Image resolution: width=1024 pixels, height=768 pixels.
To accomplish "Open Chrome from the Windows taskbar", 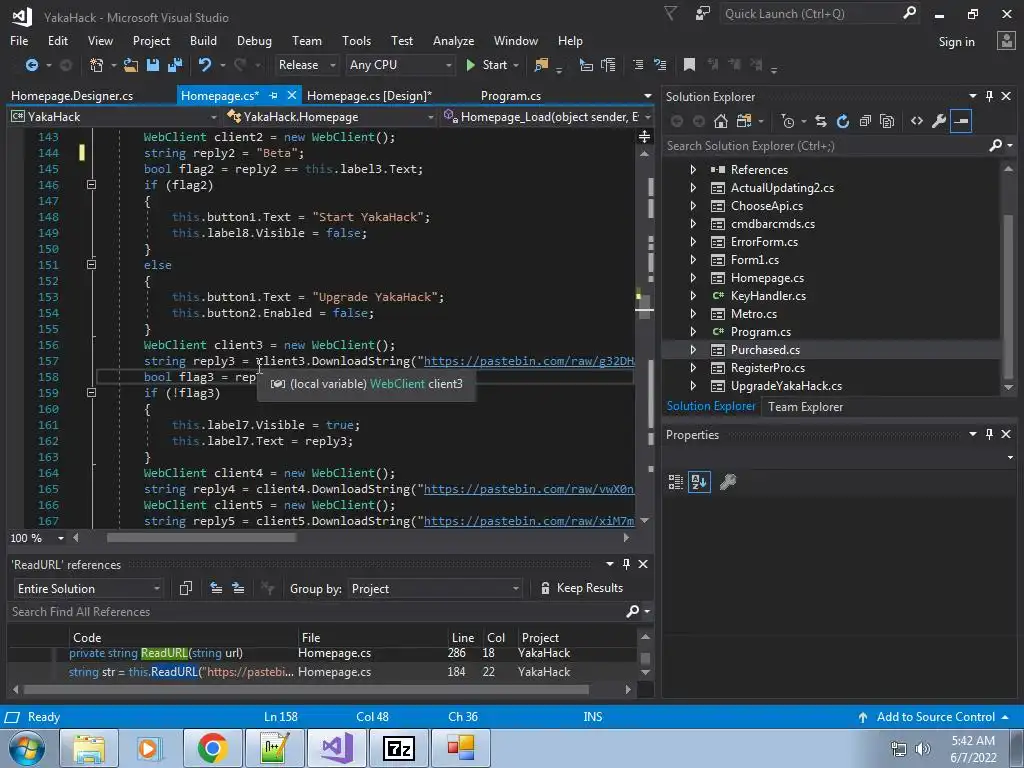I will click(x=212, y=748).
